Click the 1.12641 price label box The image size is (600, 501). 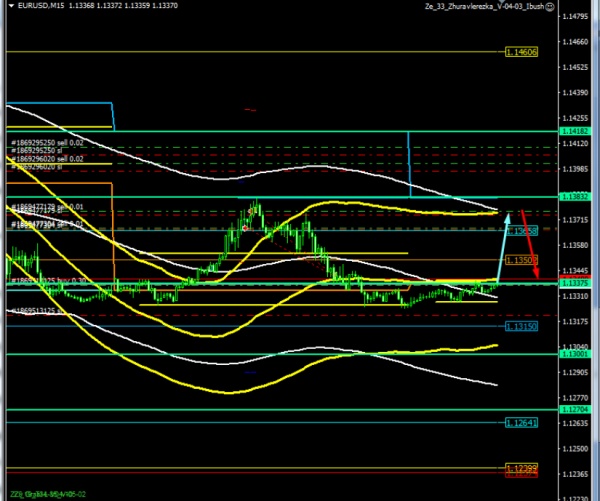click(x=522, y=422)
